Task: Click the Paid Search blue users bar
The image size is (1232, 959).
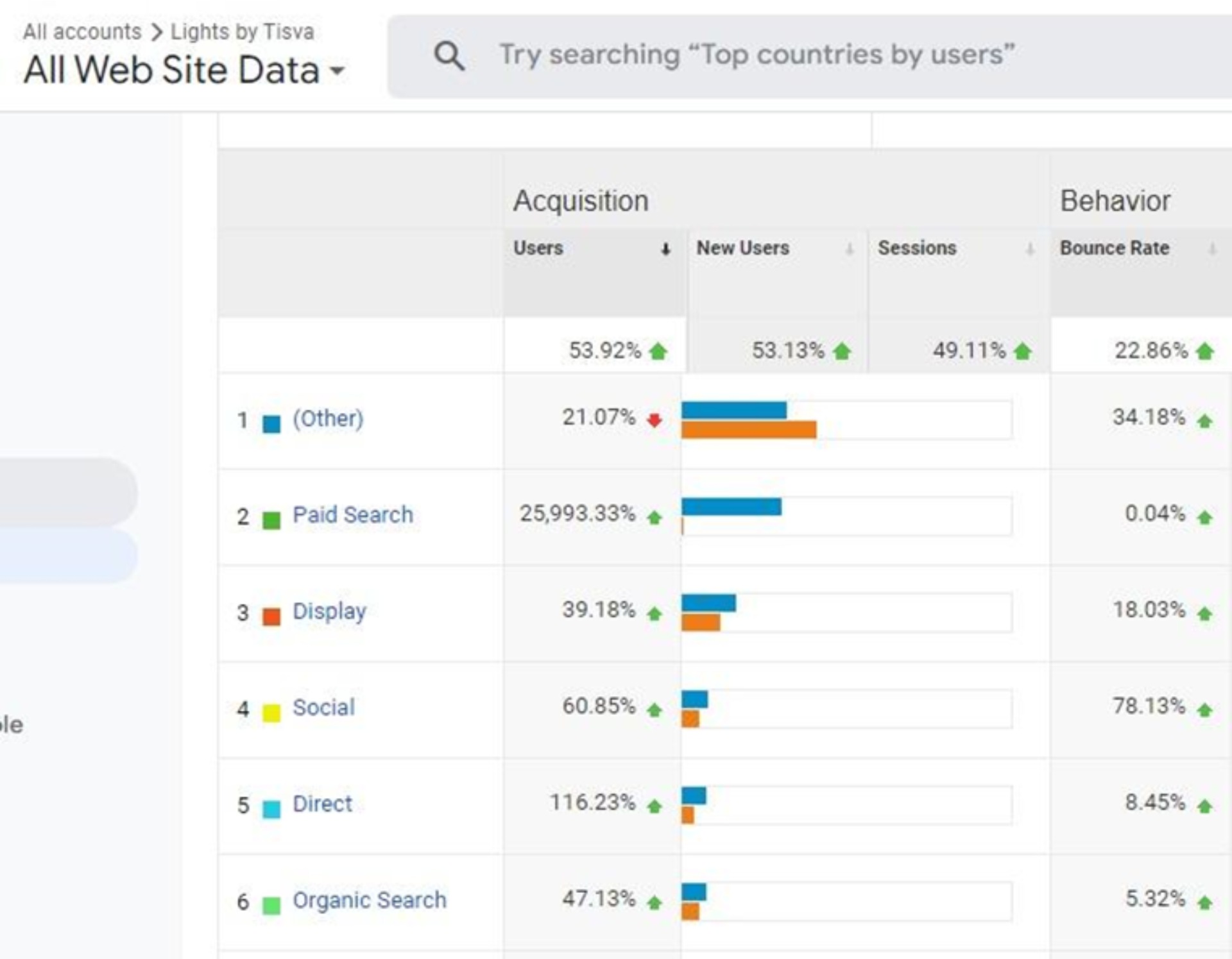Action: [732, 507]
